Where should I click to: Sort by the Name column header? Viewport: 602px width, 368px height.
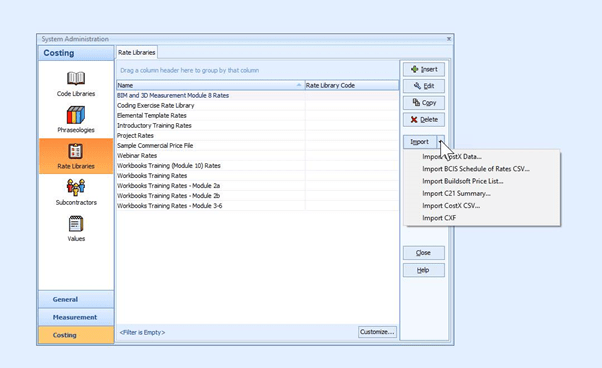click(210, 85)
